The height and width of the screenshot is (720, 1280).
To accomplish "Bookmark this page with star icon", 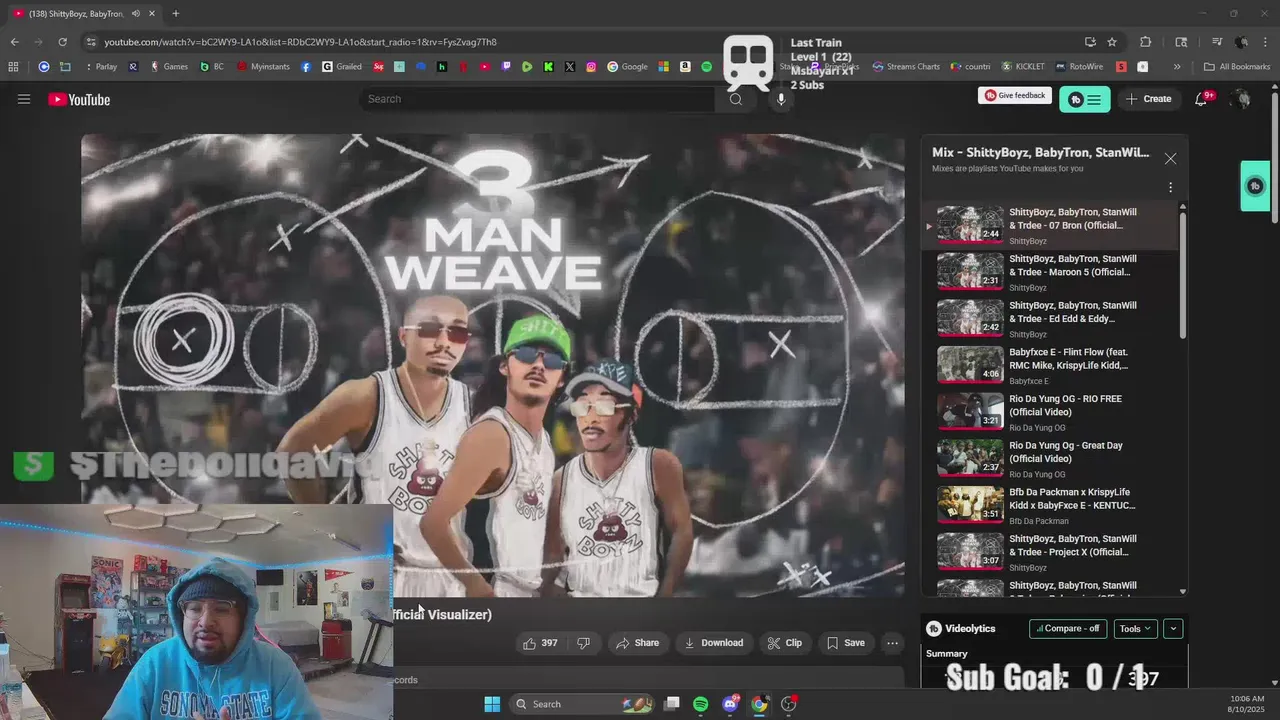I will point(1112,42).
